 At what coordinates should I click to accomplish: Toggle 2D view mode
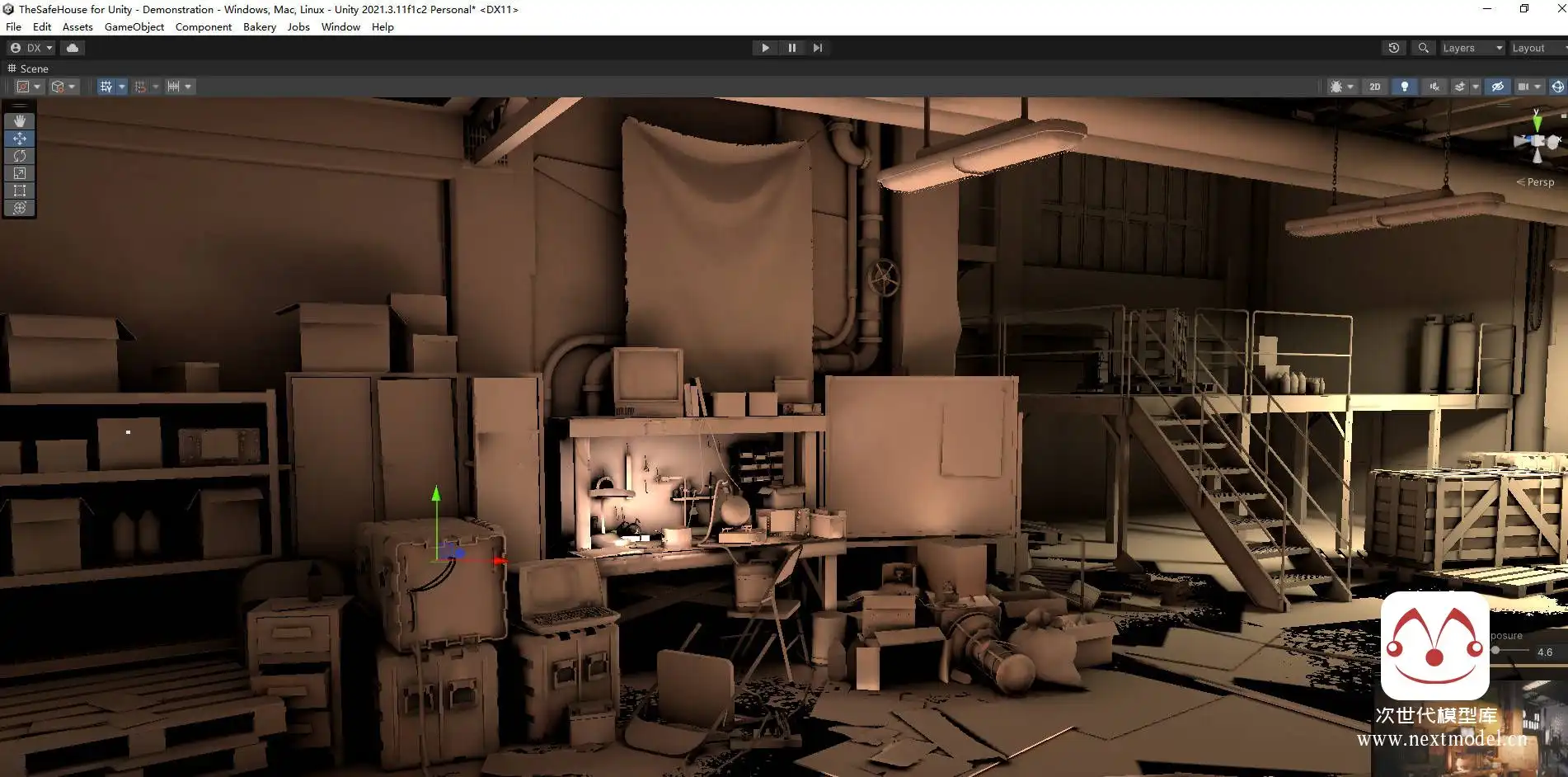(x=1374, y=87)
